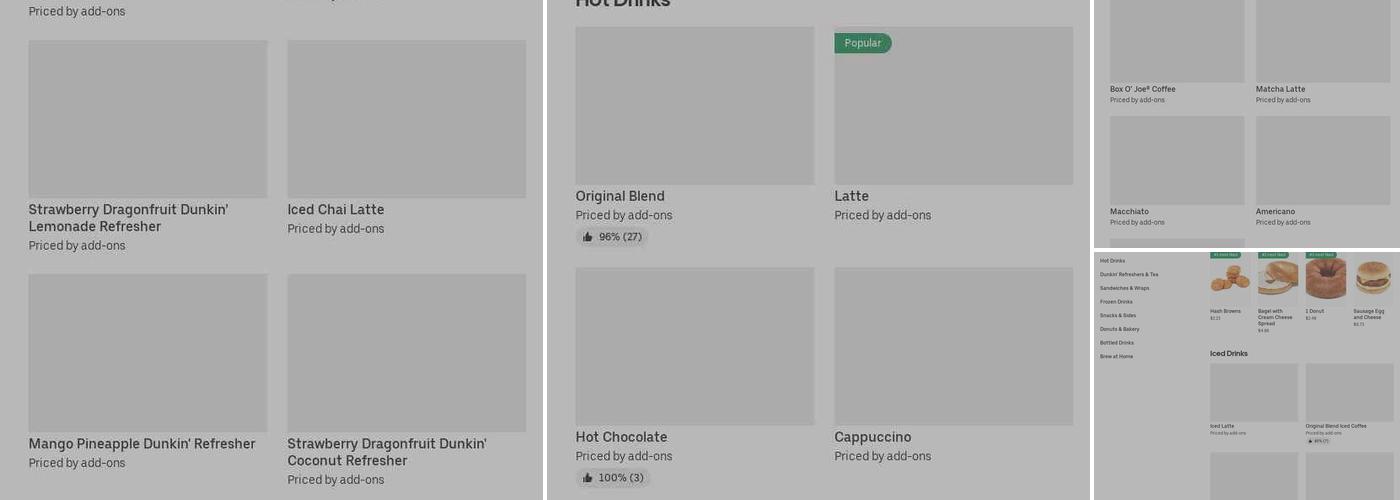Select the Brew at Home category
Viewport: 1400px width, 500px height.
[x=1116, y=357]
